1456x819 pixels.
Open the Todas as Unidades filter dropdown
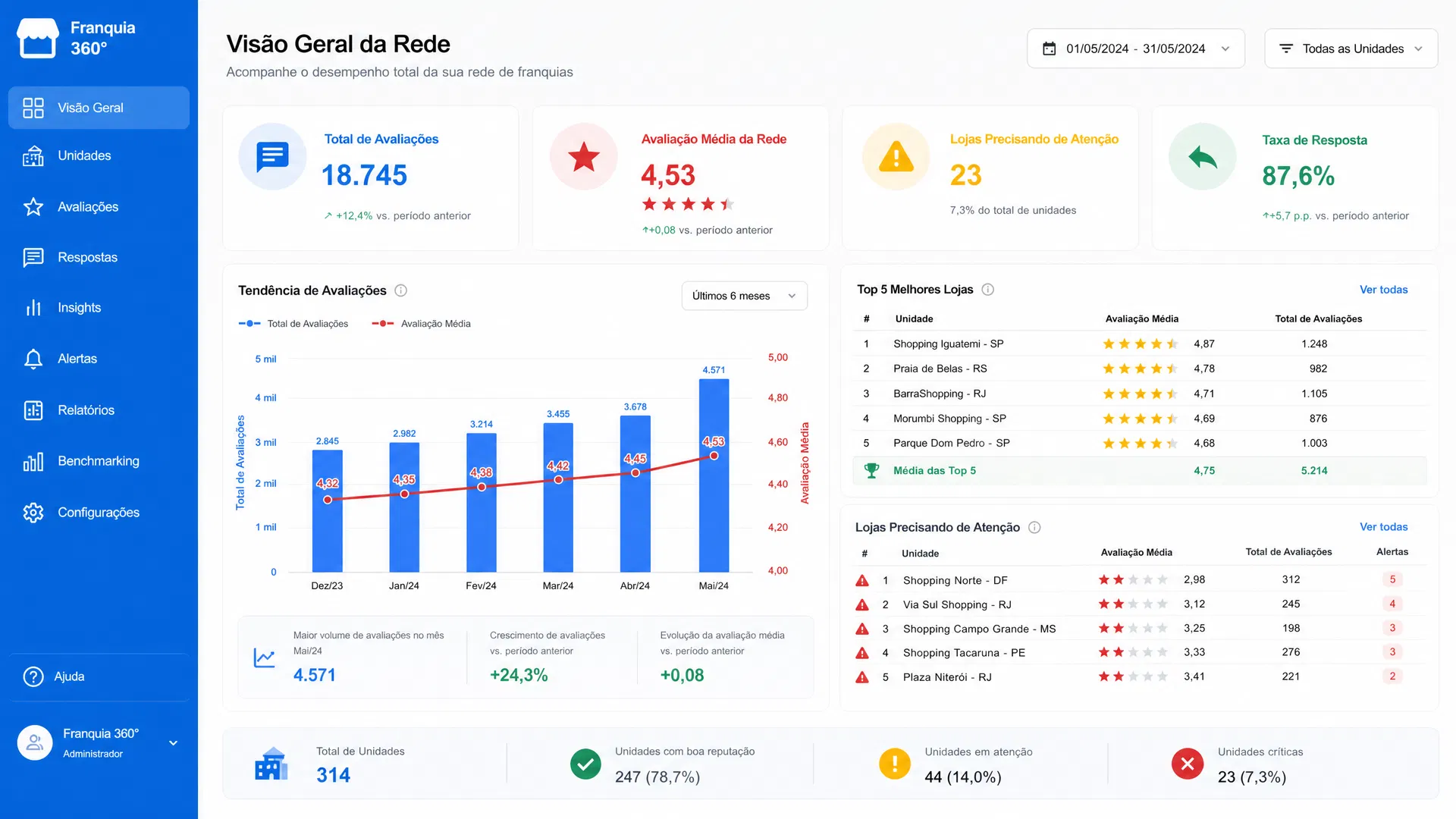(x=1351, y=49)
